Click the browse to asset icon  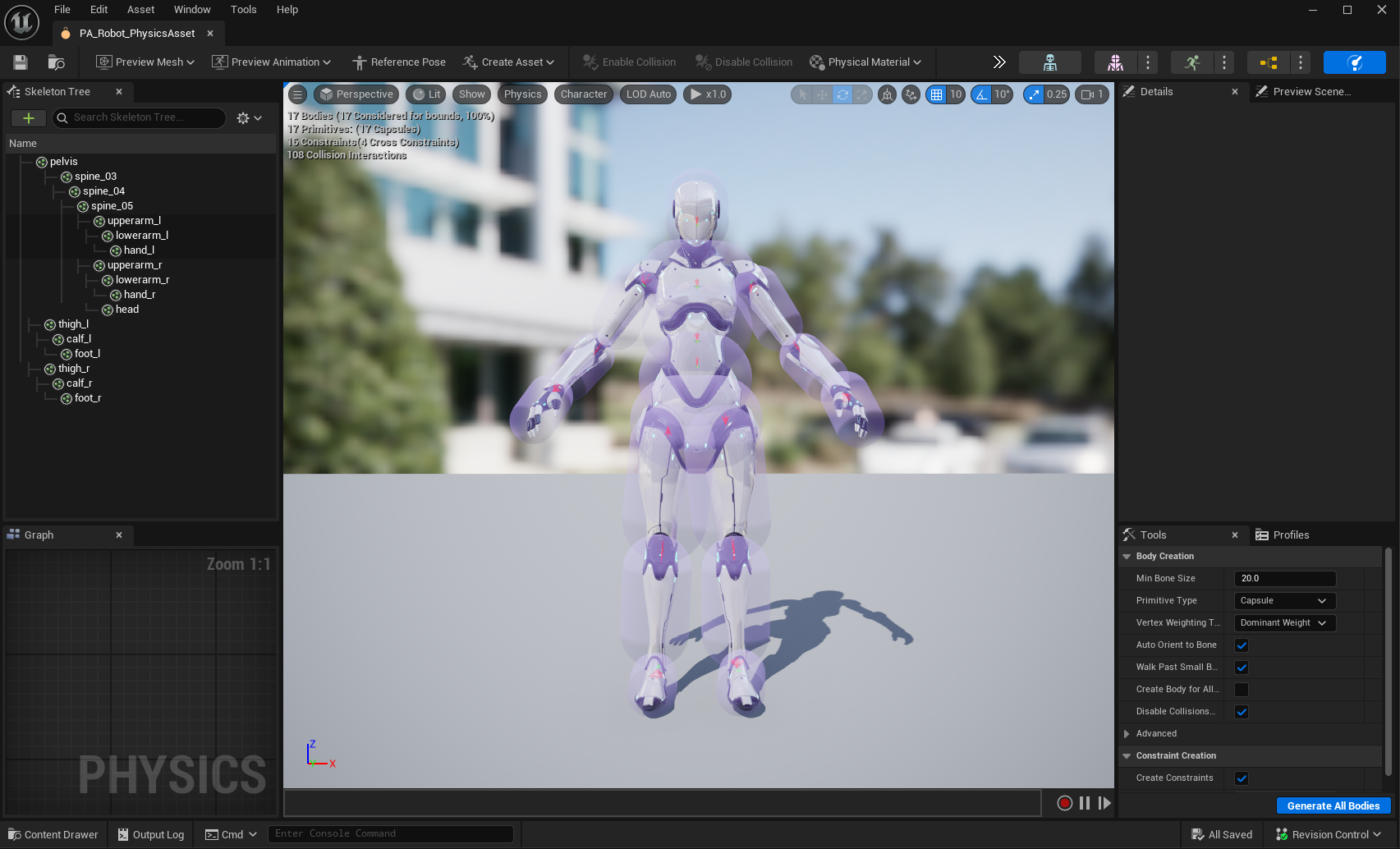tap(56, 62)
